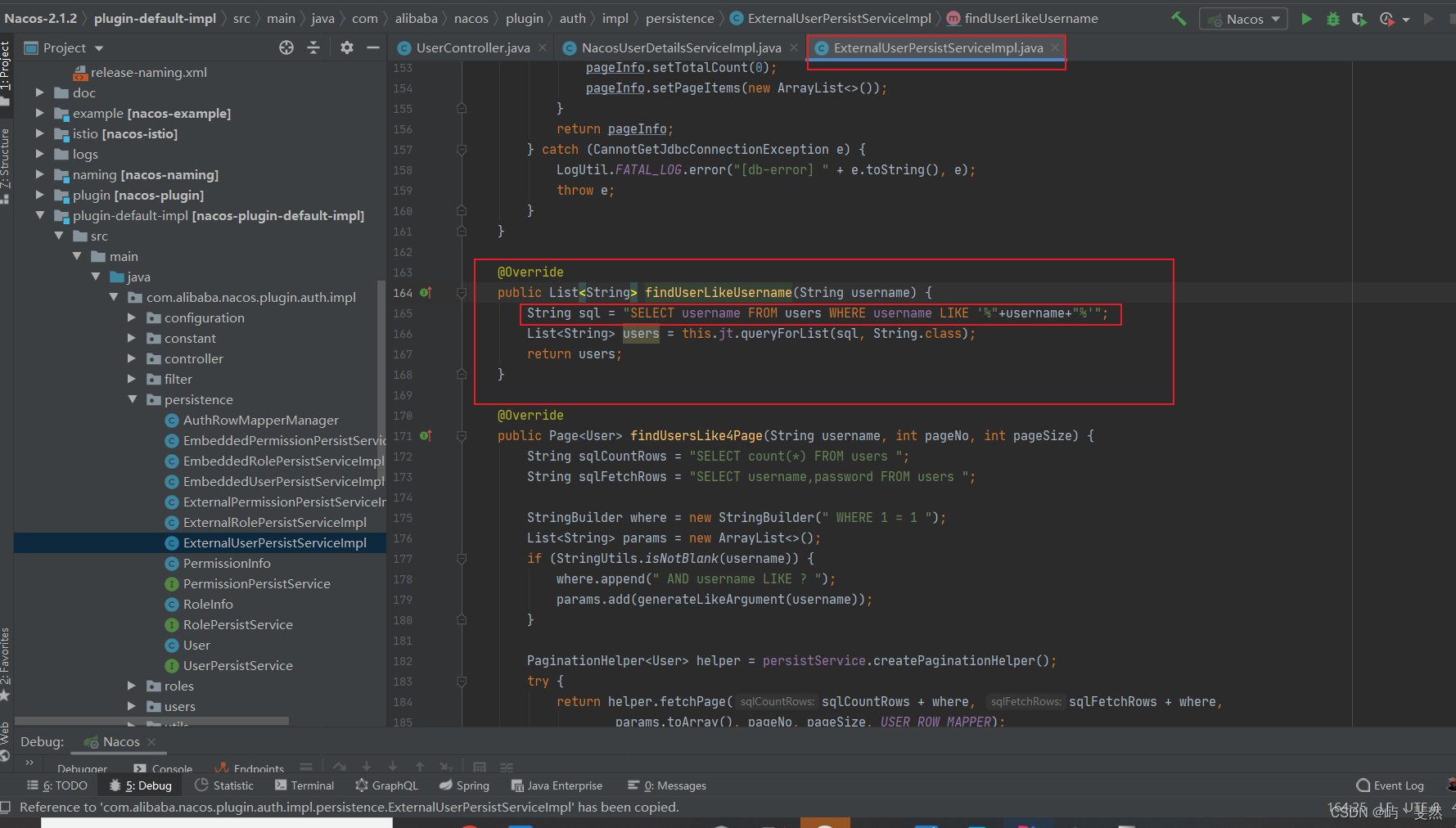Click the locate/scroll from source icon
Image resolution: width=1456 pixels, height=828 pixels.
(x=286, y=47)
